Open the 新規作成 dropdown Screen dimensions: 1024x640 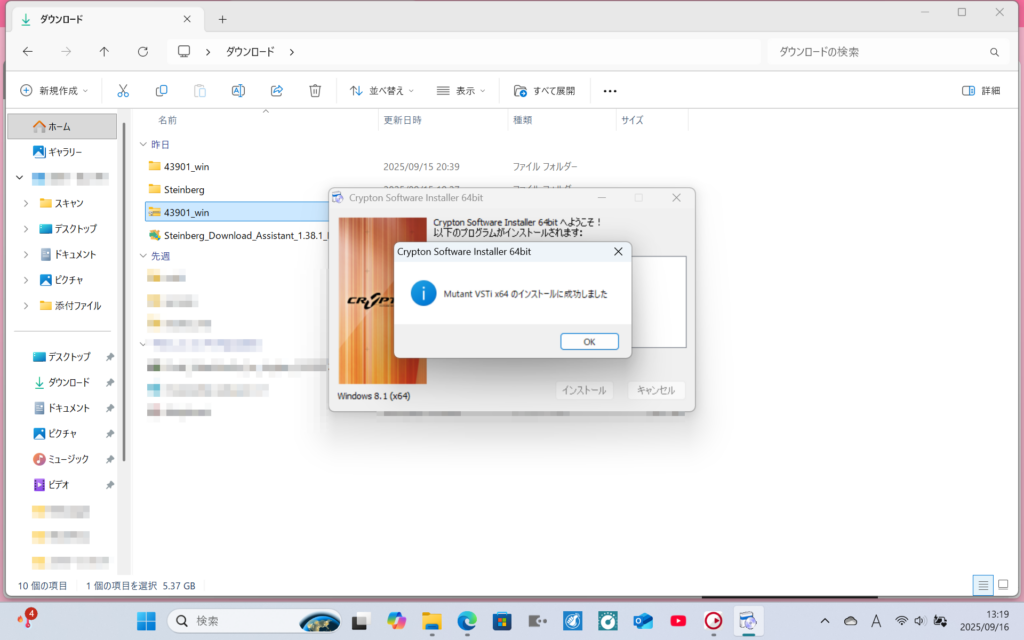54,90
